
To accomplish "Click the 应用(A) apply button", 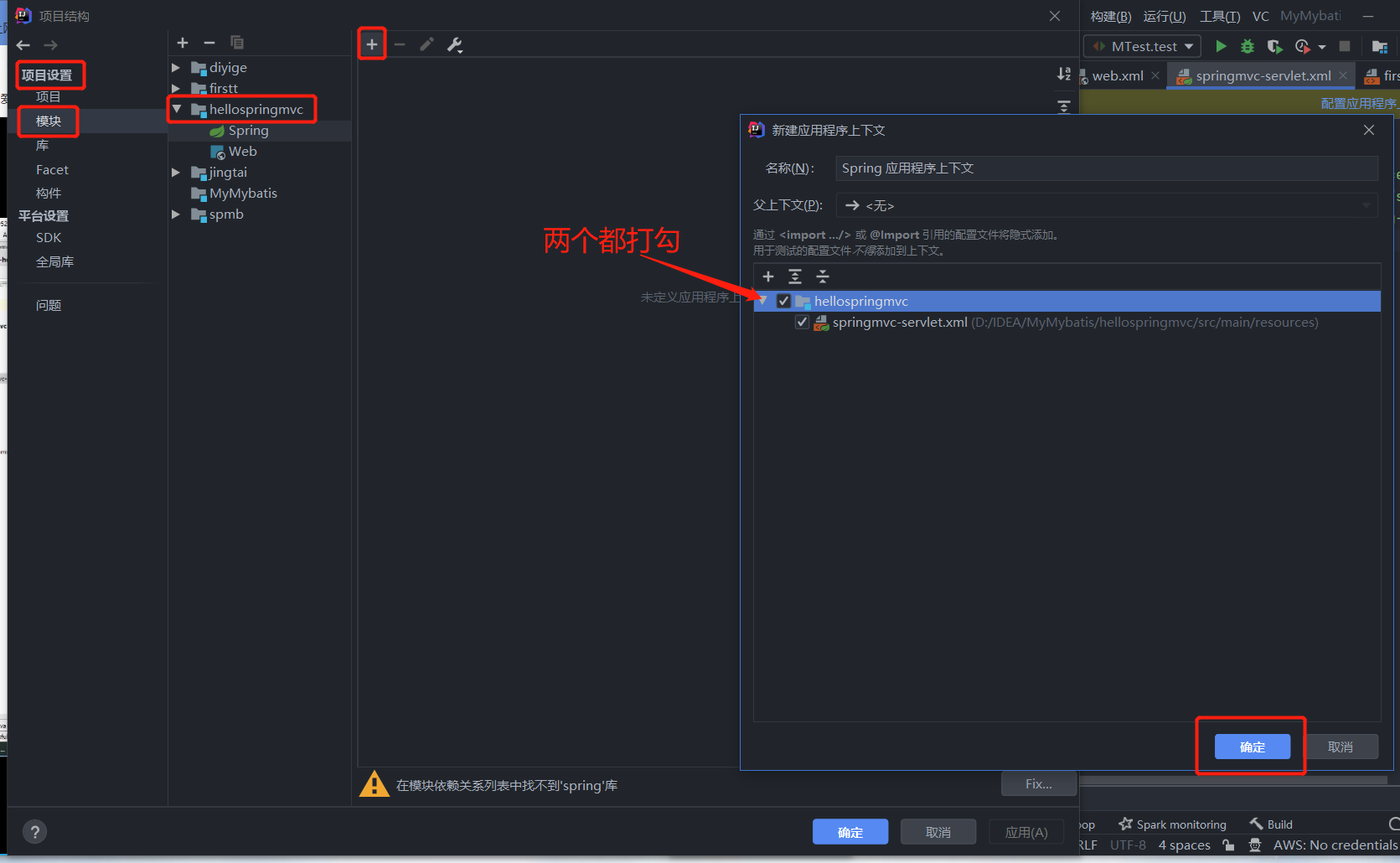I will tap(1026, 832).
